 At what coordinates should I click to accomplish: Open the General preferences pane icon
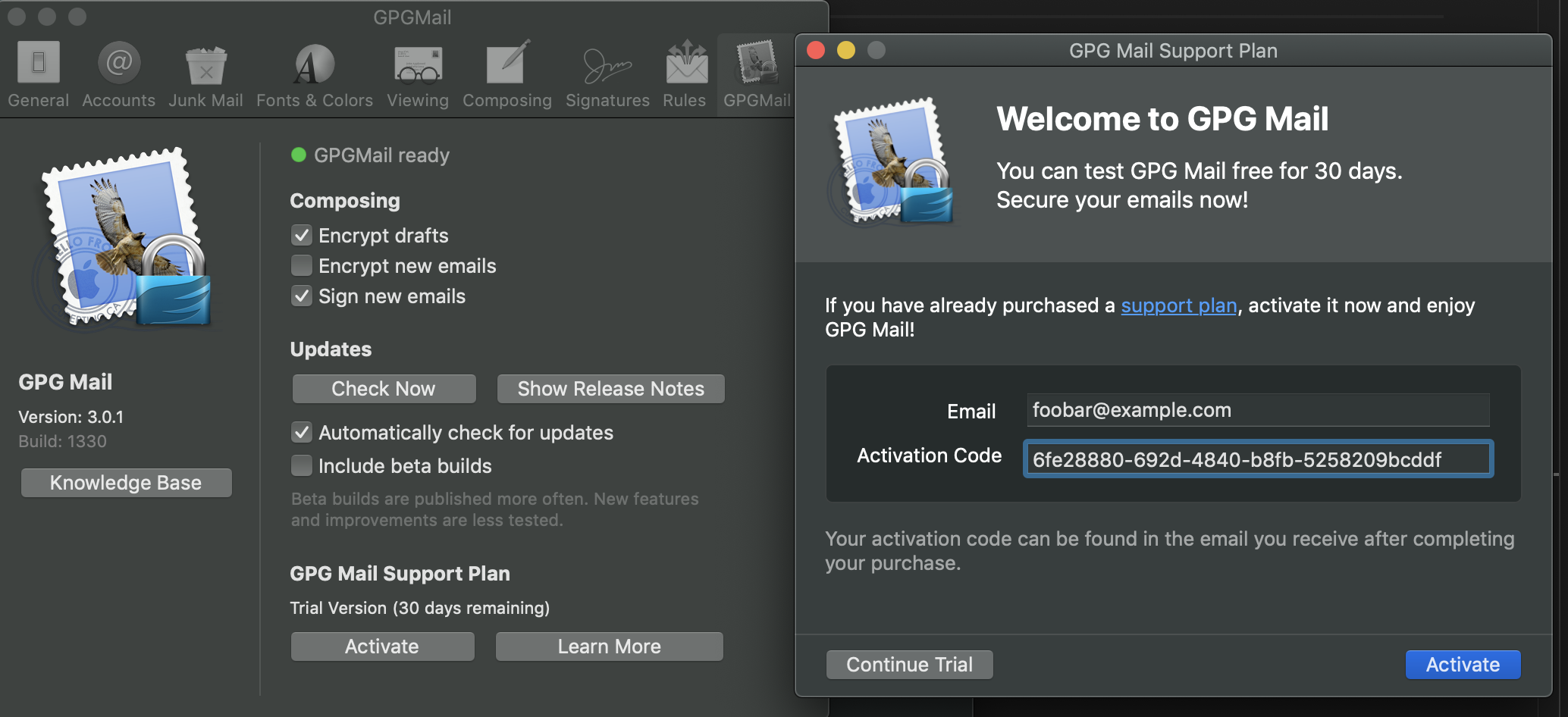tap(39, 62)
